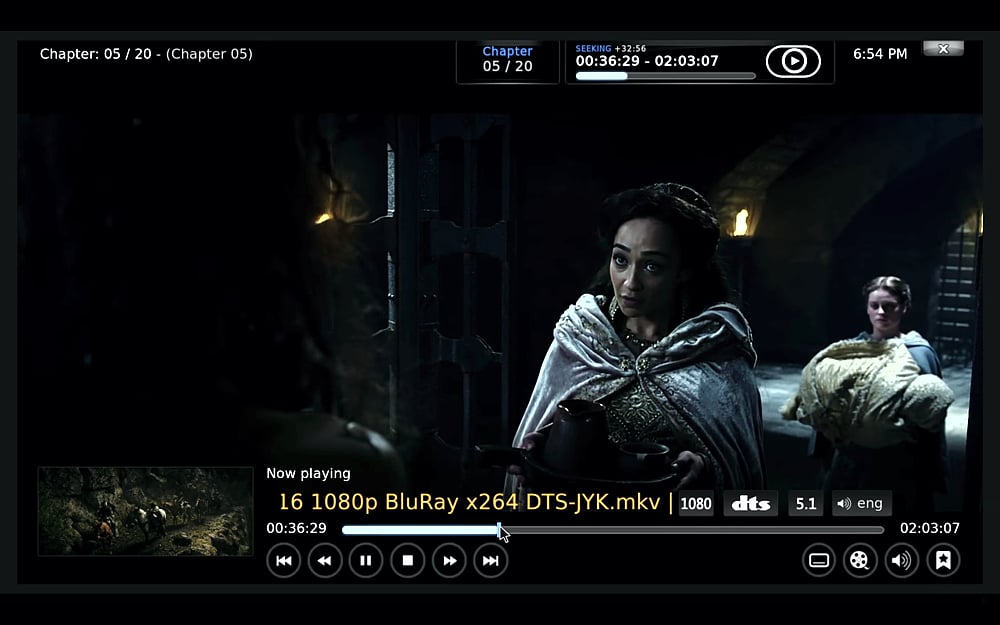Viewport: 1000px width, 625px height.
Task: Skip to the next chapter
Action: [x=490, y=561]
